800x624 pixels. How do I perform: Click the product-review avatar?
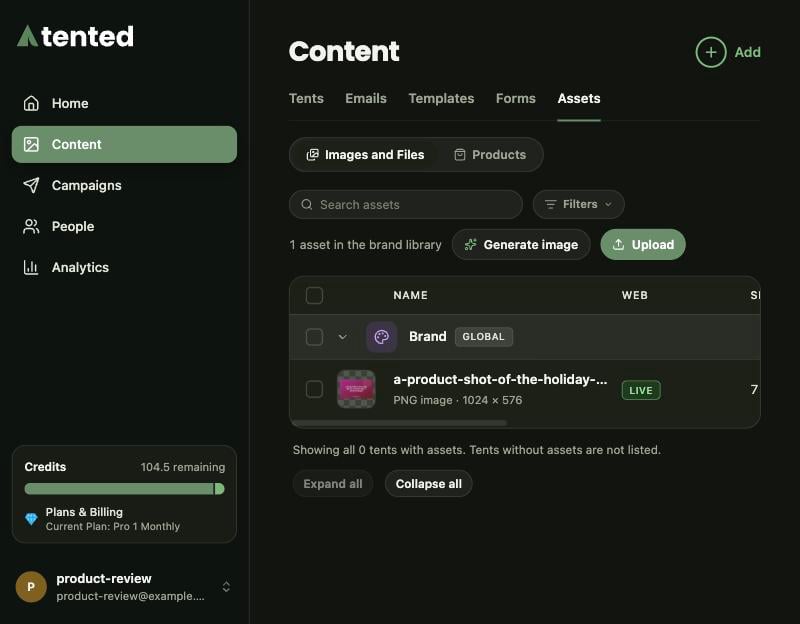click(31, 587)
